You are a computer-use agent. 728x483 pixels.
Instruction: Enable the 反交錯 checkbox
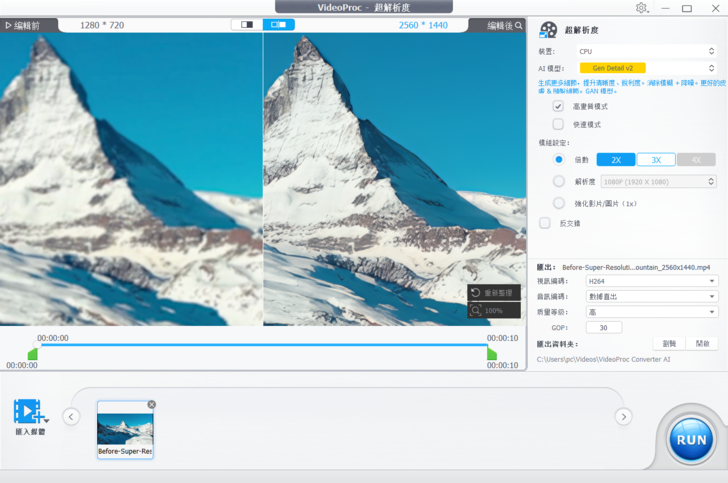tap(545, 223)
